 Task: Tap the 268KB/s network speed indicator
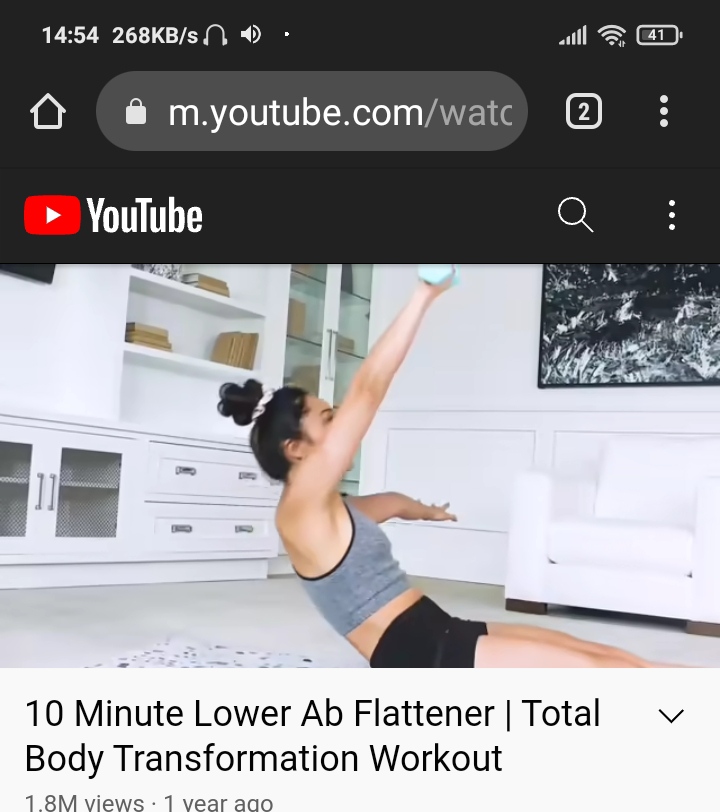click(155, 35)
